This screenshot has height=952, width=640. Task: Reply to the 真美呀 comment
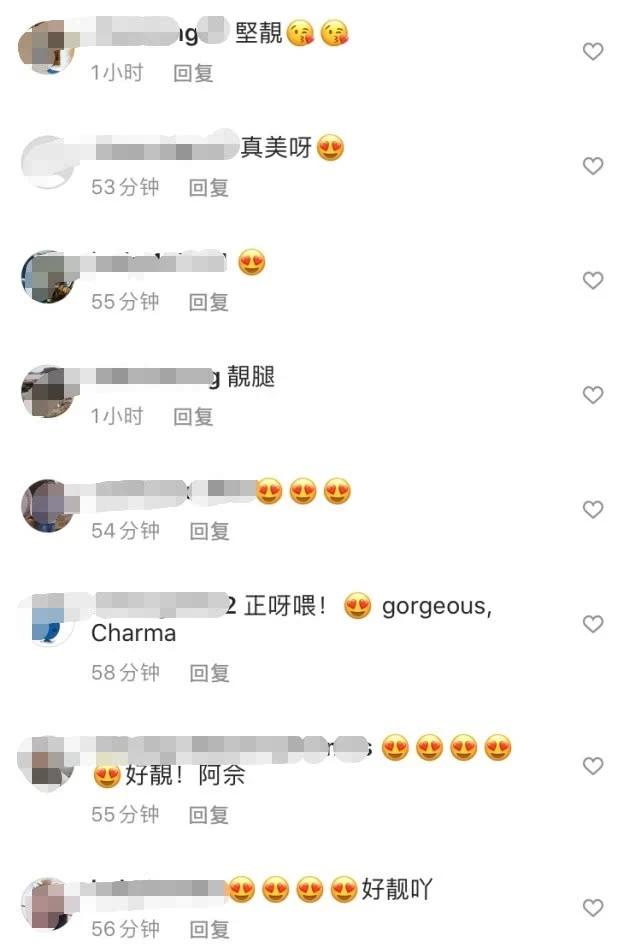coord(208,188)
